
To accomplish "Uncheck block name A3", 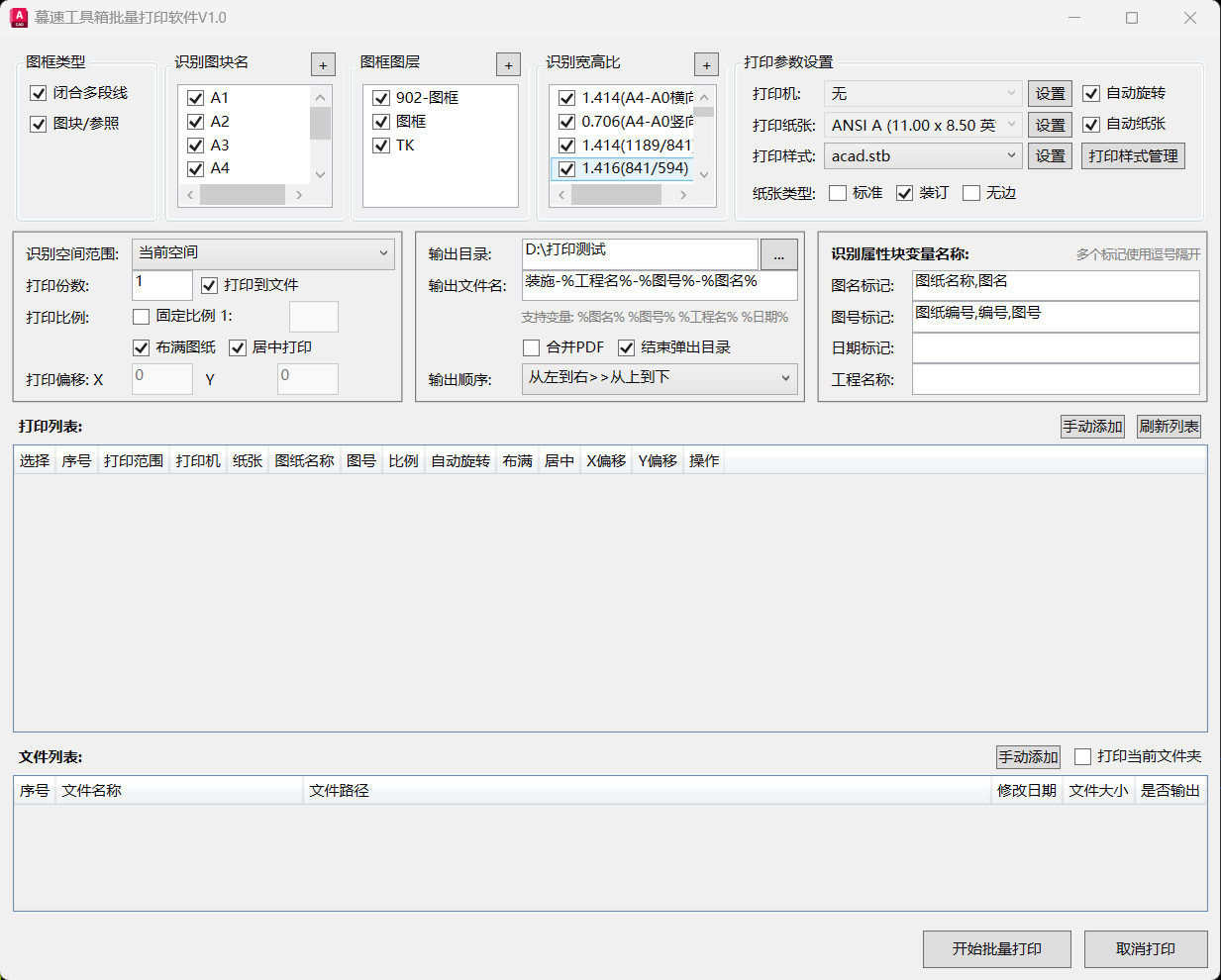I will click(195, 146).
